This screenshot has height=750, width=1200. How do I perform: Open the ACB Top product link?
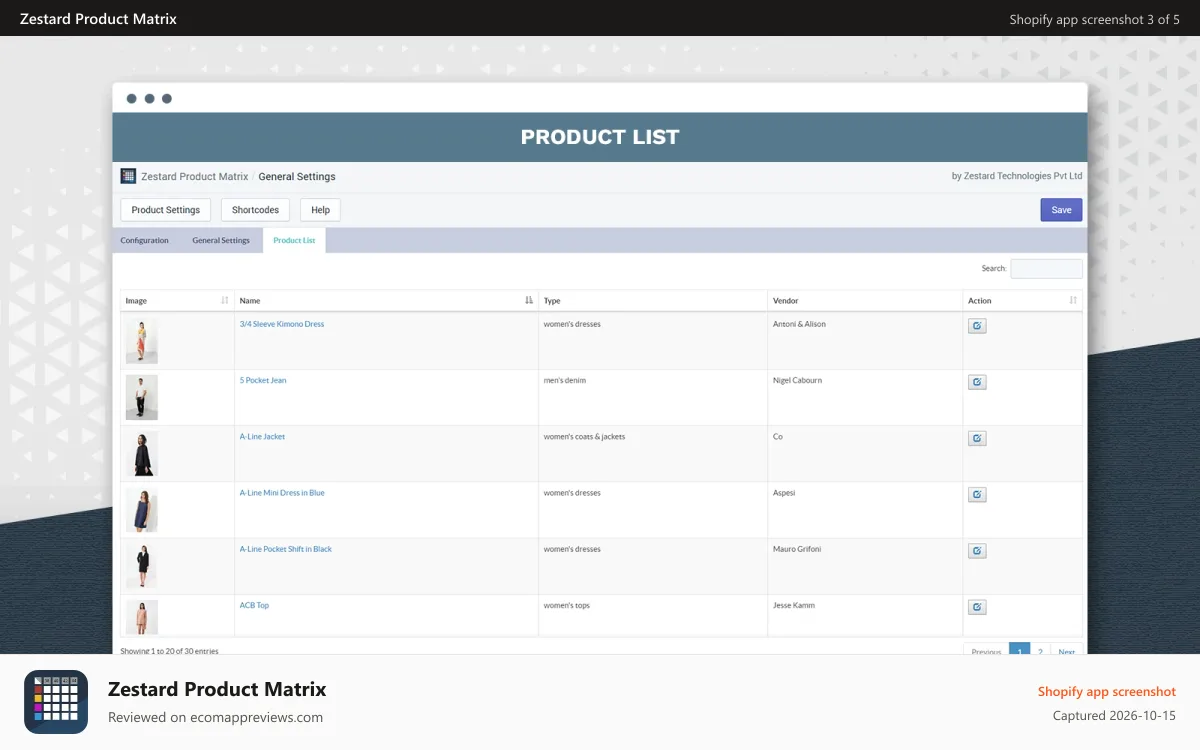coord(254,605)
